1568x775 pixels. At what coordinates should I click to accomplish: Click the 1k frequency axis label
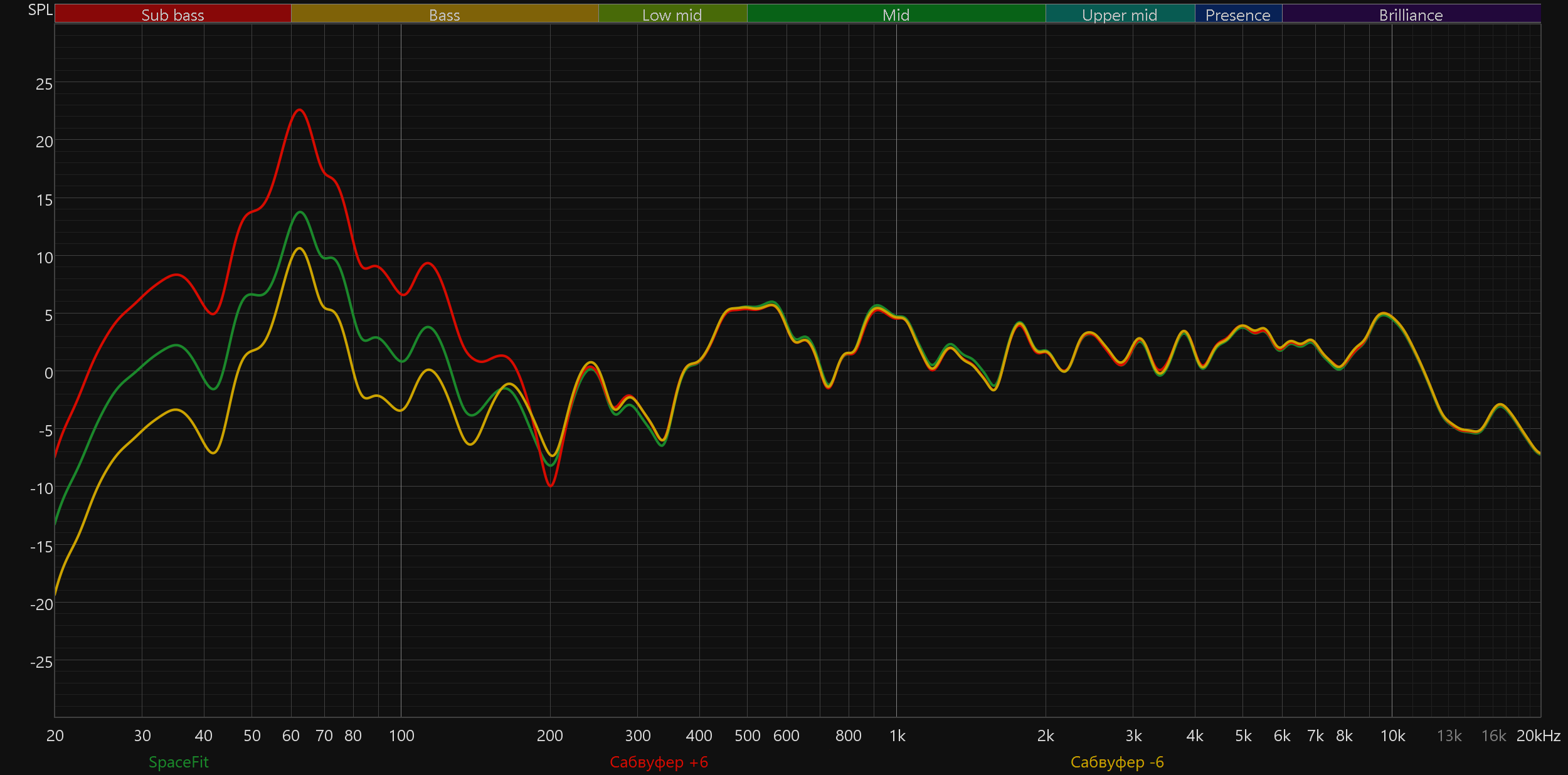897,735
